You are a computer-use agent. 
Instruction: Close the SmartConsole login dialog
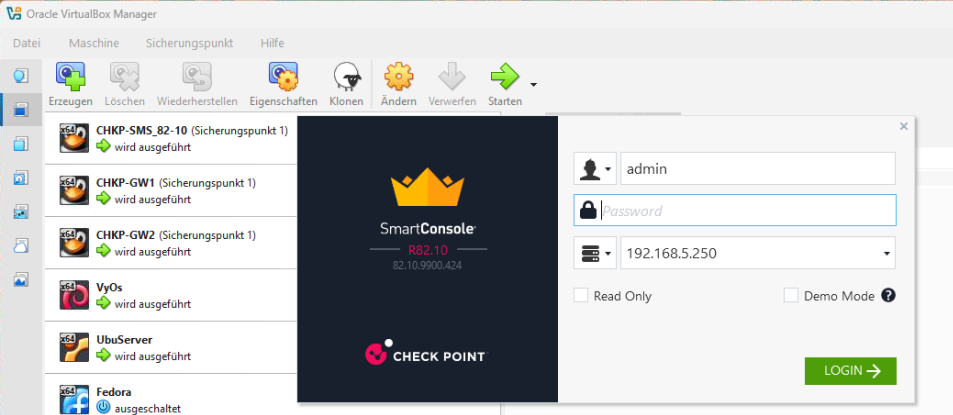click(904, 126)
